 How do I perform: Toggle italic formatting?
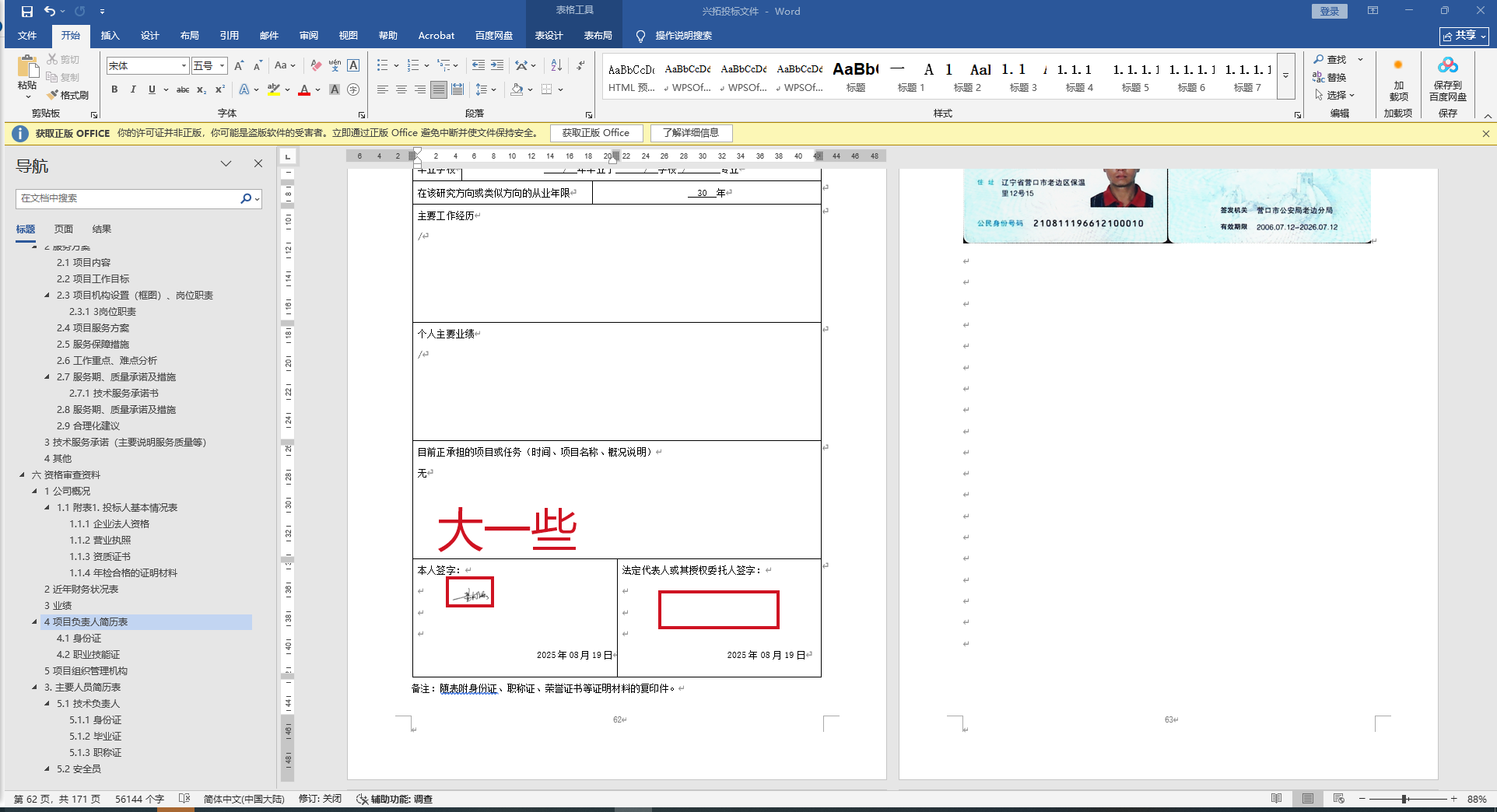pos(133,89)
